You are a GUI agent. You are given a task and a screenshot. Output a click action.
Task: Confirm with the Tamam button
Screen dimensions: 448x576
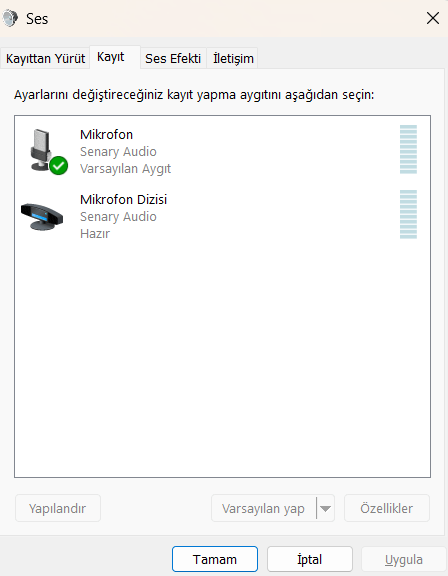pos(215,559)
